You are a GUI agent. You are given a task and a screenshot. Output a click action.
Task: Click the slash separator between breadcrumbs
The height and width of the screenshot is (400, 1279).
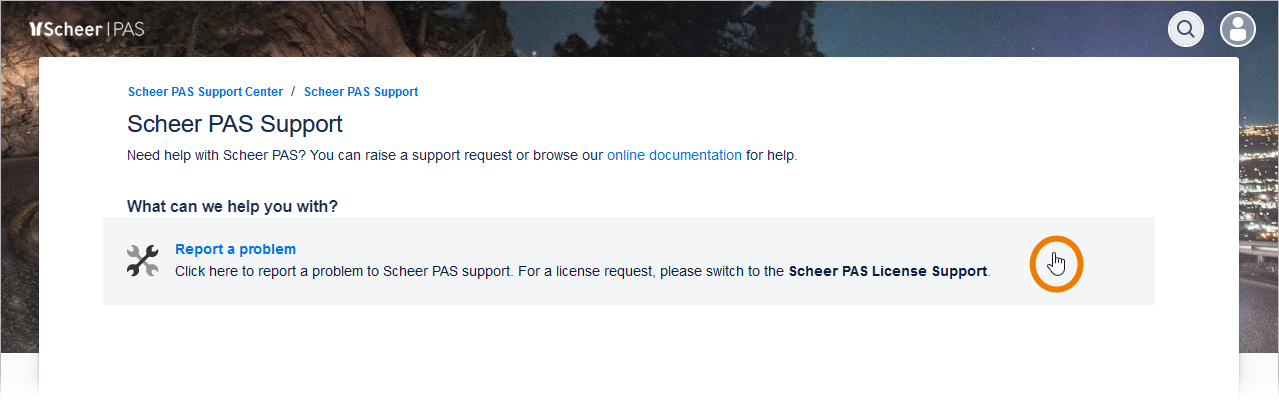(293, 92)
